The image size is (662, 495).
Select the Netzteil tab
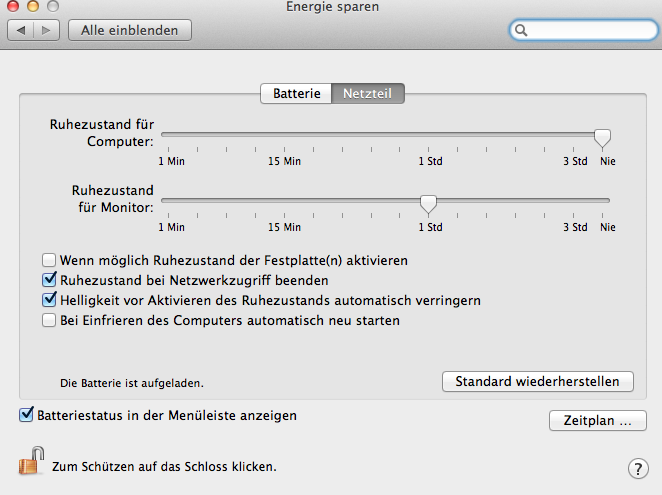click(368, 94)
